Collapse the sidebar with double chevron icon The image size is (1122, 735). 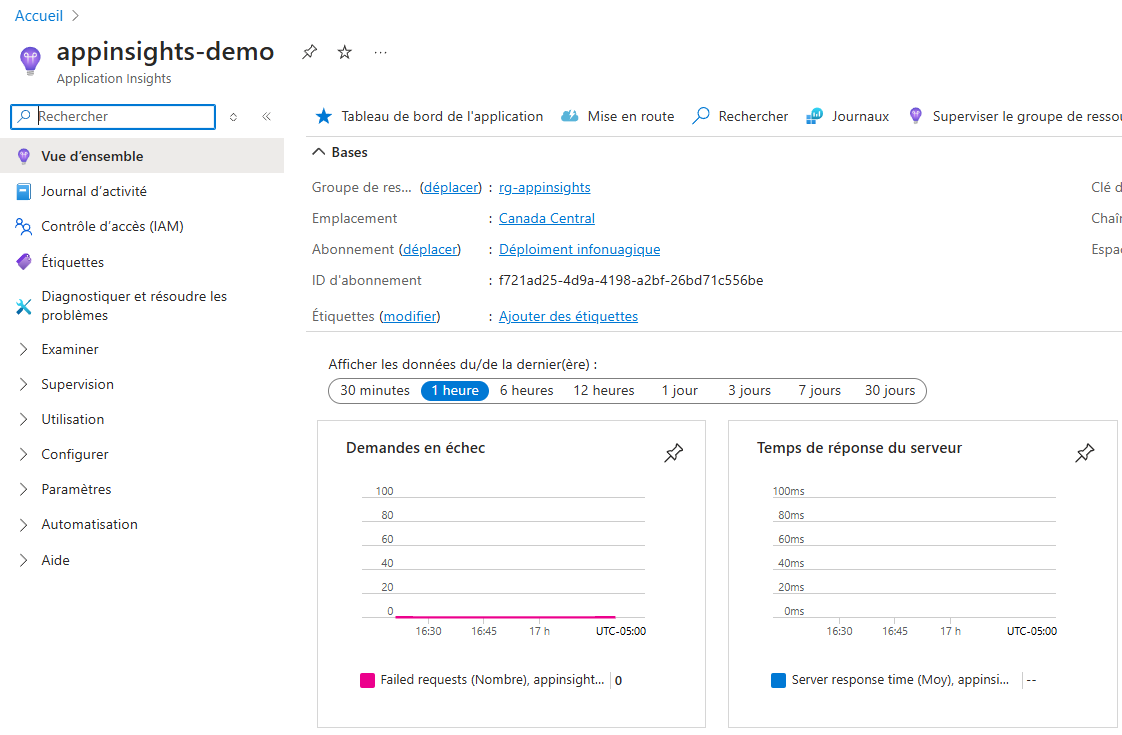(266, 116)
